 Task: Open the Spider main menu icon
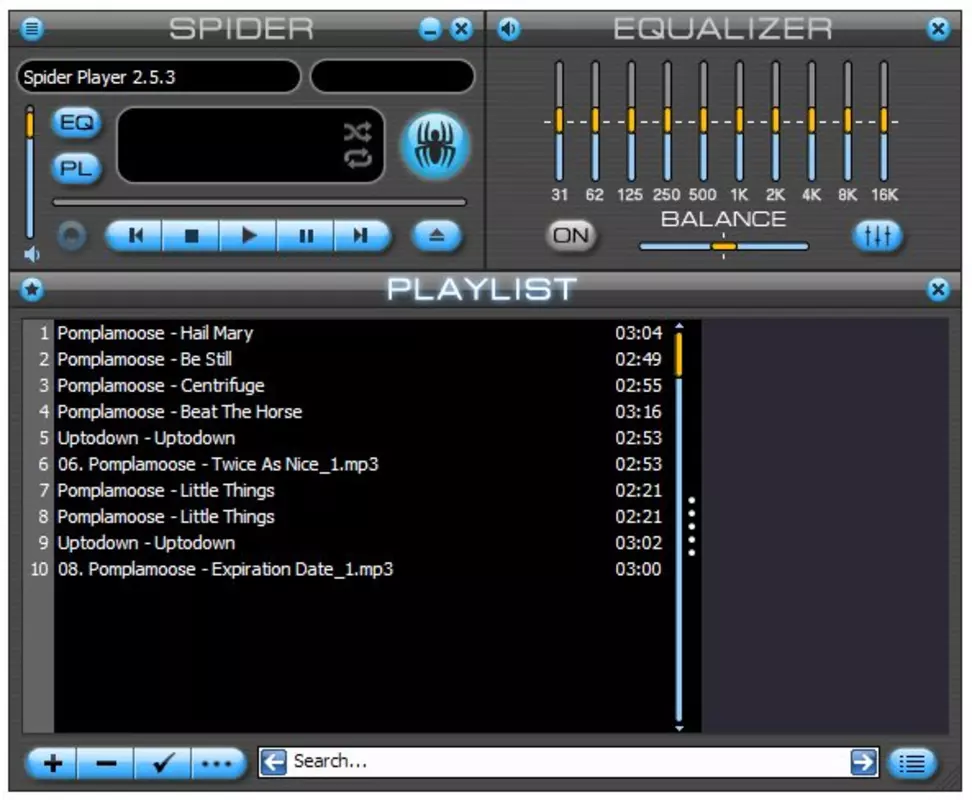[32, 29]
